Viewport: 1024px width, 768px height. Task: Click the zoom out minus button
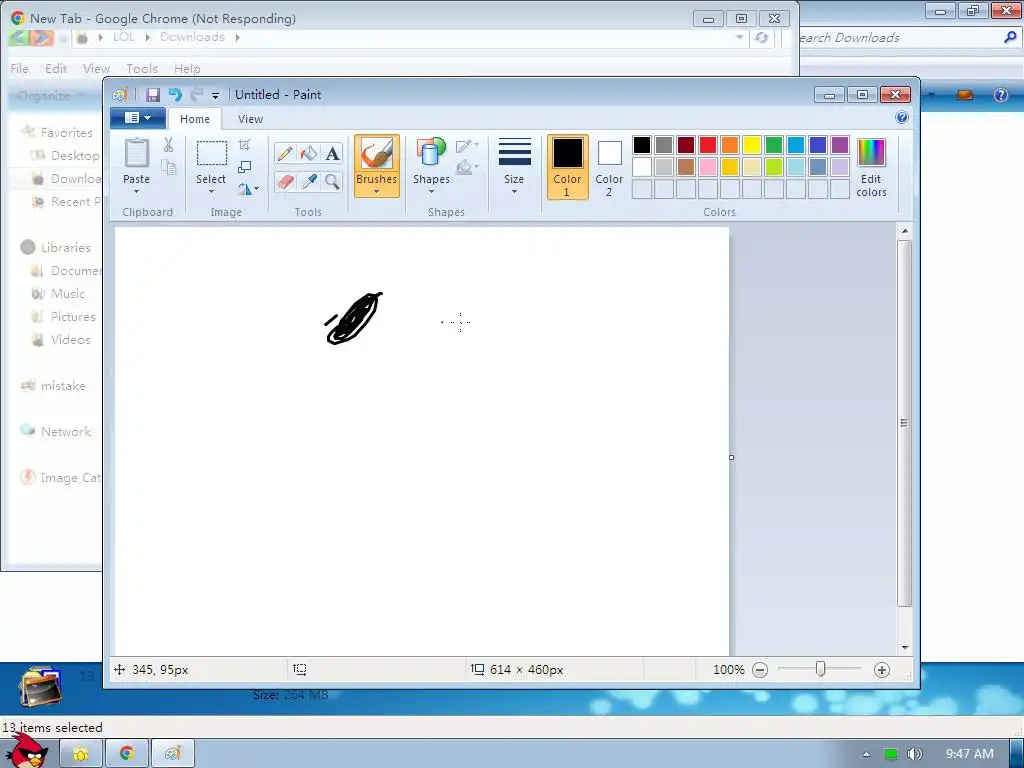[x=760, y=670]
